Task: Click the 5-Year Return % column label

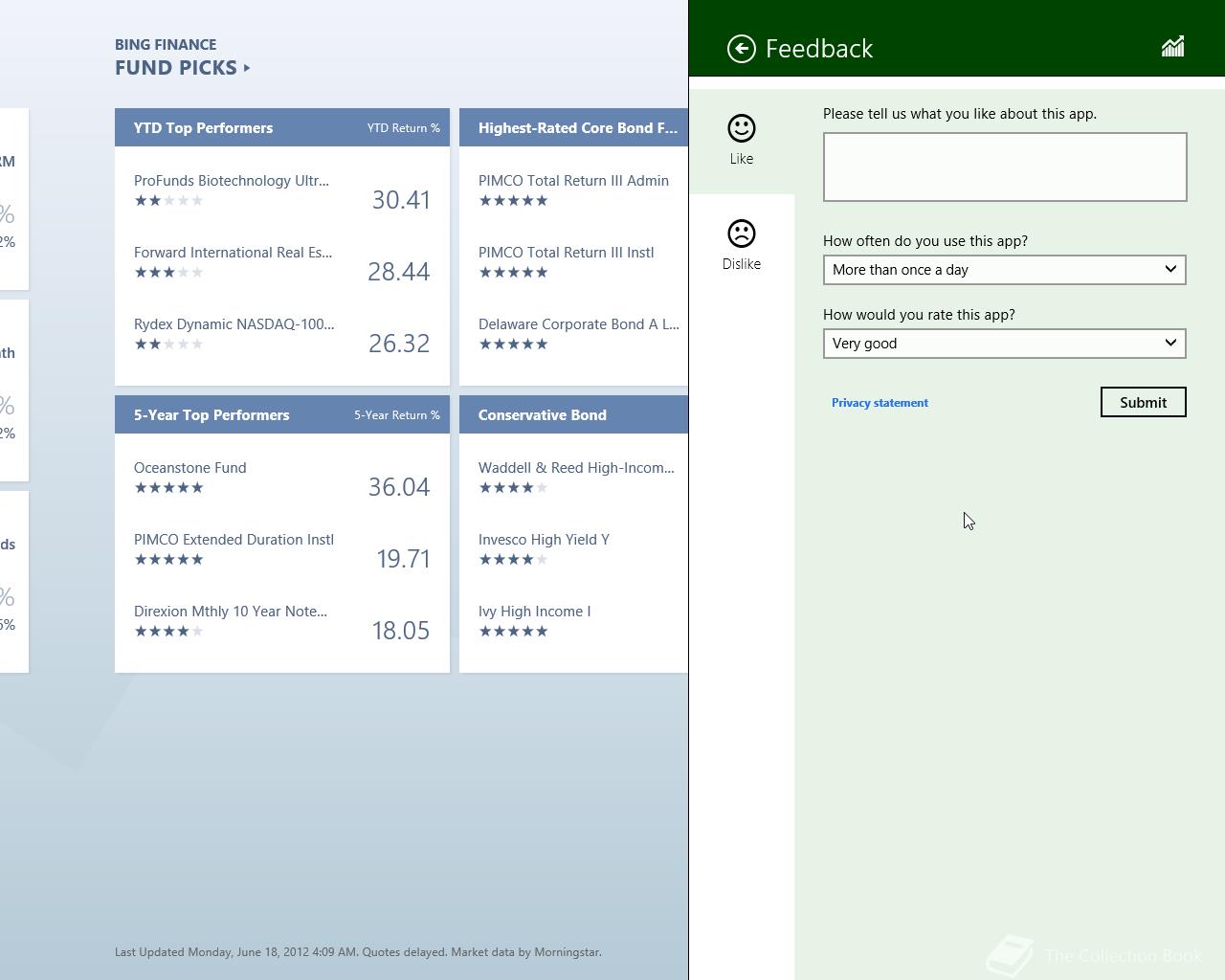Action: tap(397, 415)
